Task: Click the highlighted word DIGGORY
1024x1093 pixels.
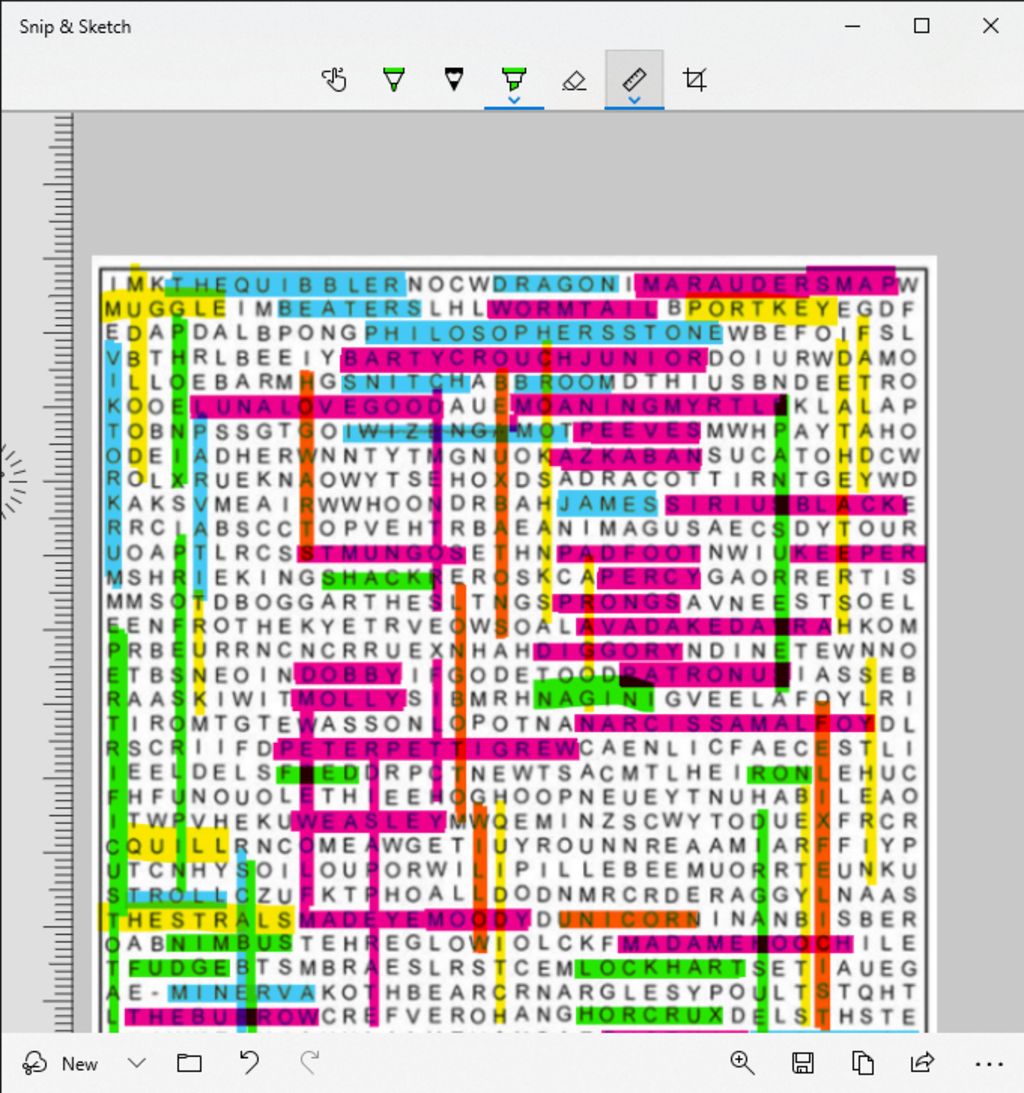Action: tap(607, 651)
